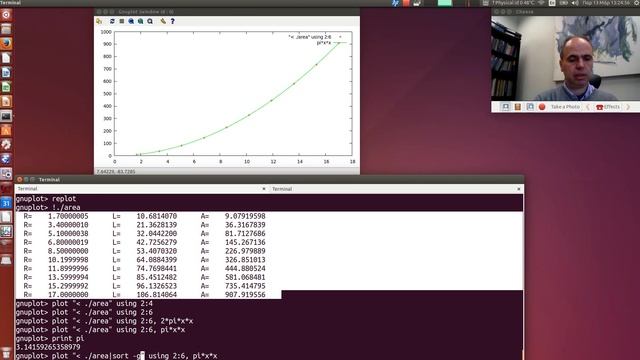Screen dimensions: 640x360
Task: Click the mouse coordinates in gnuplot status bar
Action: [116, 172]
